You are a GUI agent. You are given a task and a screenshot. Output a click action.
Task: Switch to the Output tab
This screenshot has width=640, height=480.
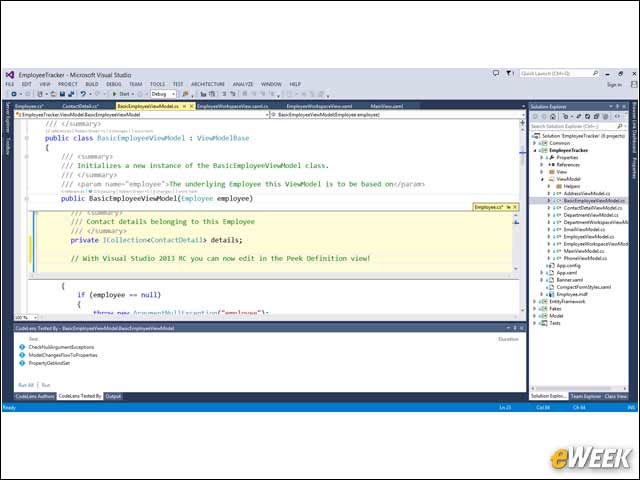(113, 396)
